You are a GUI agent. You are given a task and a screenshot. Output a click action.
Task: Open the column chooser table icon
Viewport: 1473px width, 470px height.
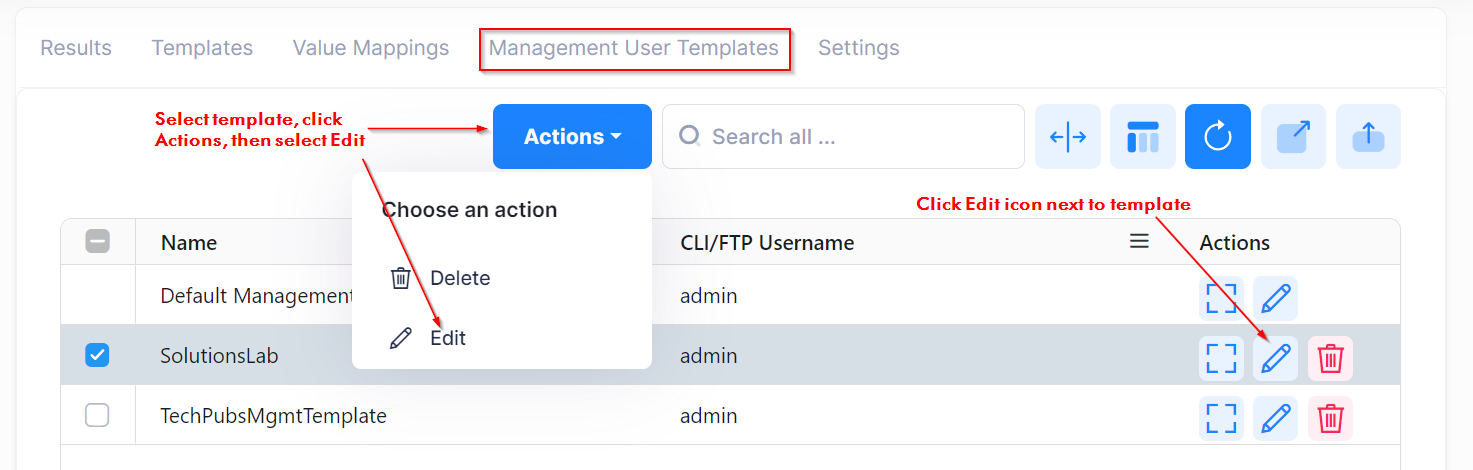1142,137
